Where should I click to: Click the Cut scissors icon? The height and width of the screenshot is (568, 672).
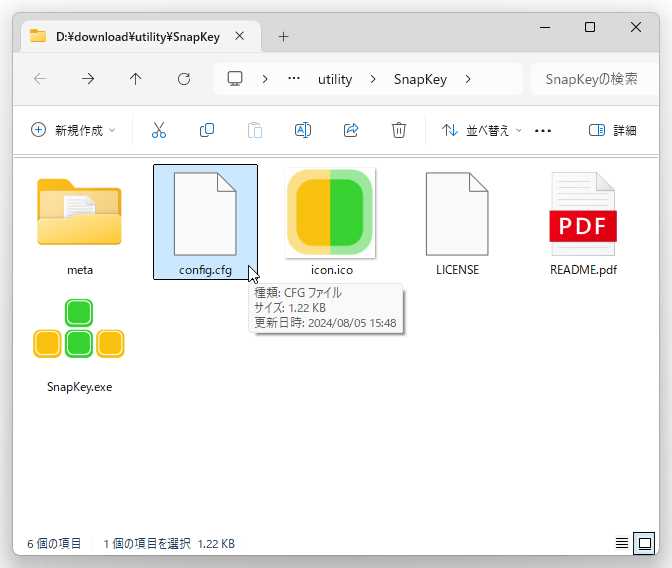coord(159,130)
